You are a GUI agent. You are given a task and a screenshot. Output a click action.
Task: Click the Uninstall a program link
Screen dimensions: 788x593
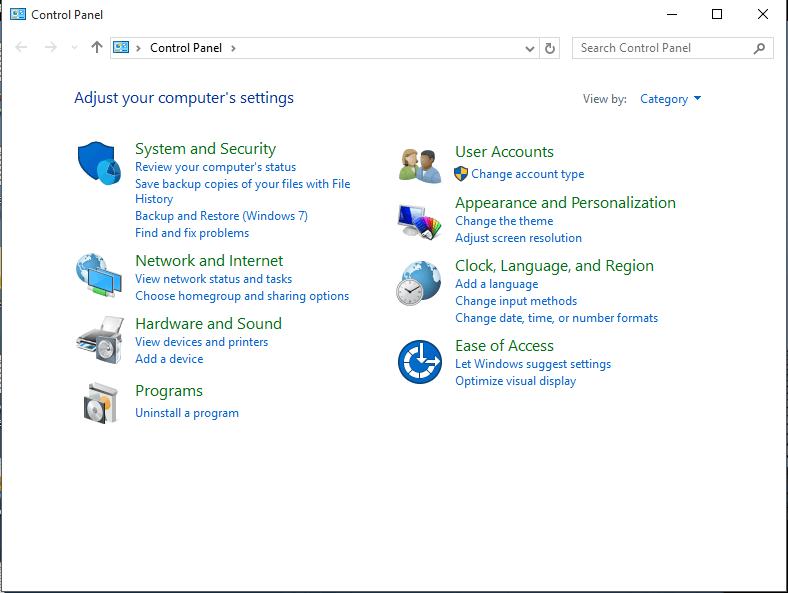pyautogui.click(x=187, y=413)
